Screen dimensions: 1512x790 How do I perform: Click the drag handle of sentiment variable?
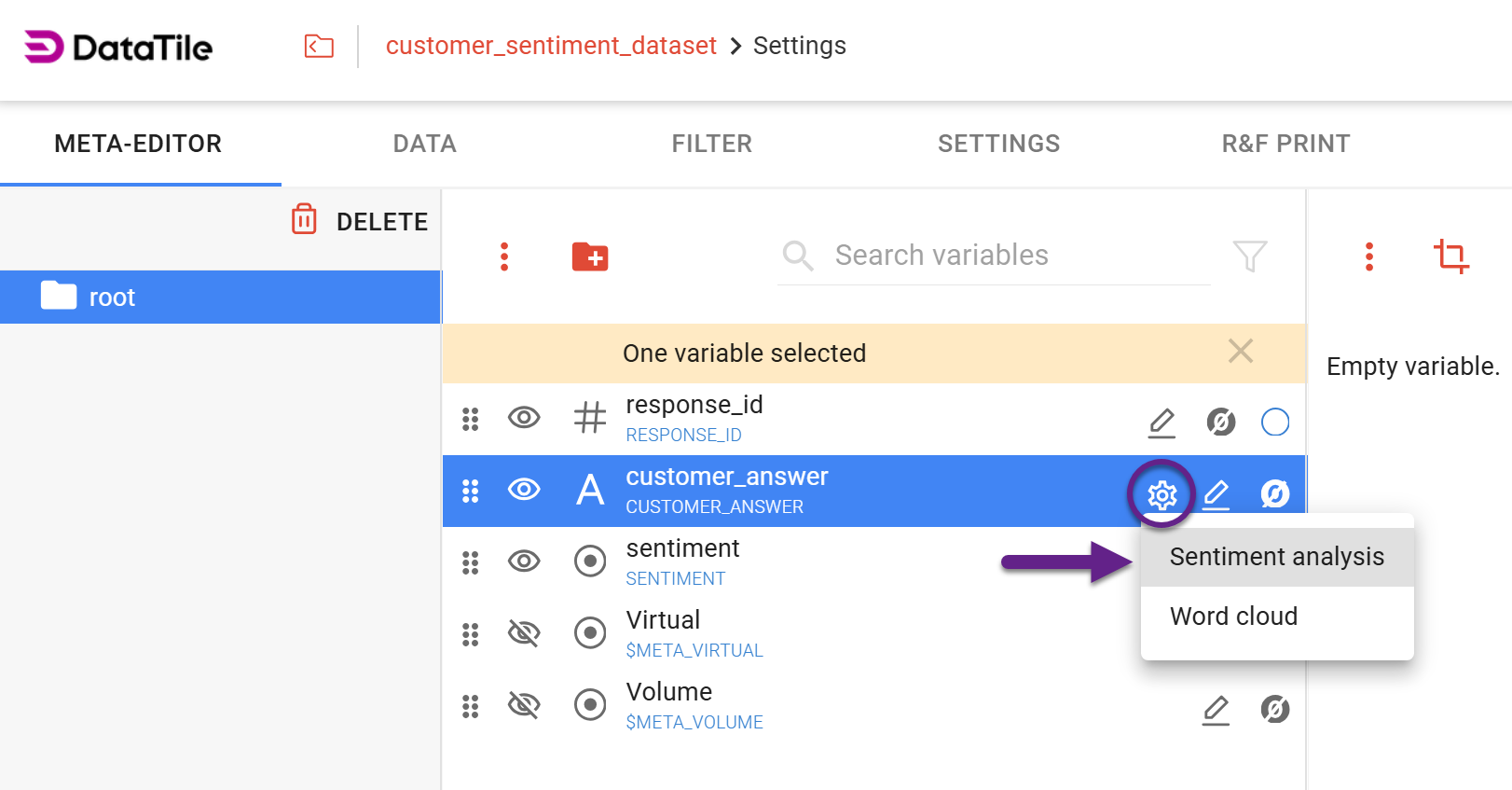click(471, 562)
